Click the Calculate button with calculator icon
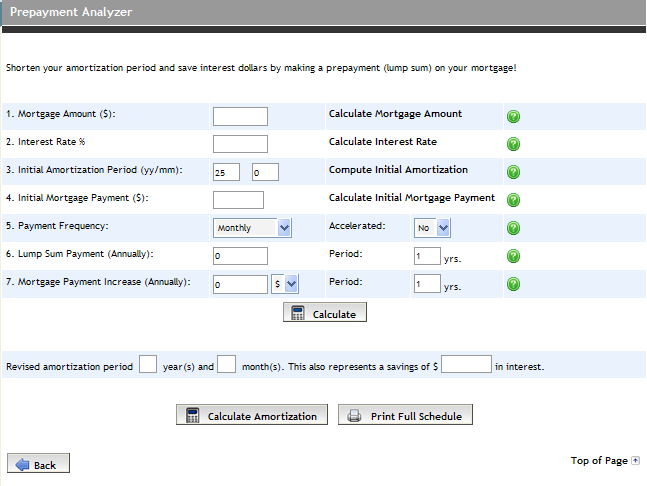Screen dimensions: 647x486 pyautogui.click(x=325, y=312)
